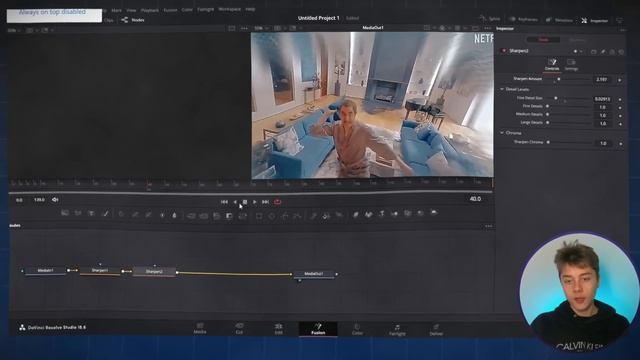The image size is (640, 360).
Task: Open the Playback menu
Action: (150, 10)
